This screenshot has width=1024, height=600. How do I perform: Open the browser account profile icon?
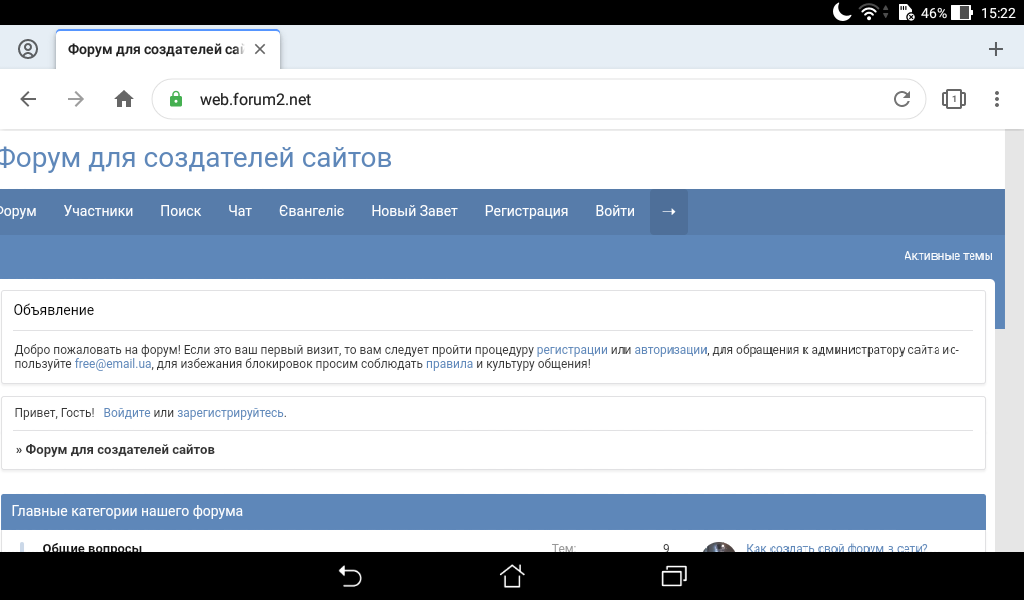click(x=27, y=49)
